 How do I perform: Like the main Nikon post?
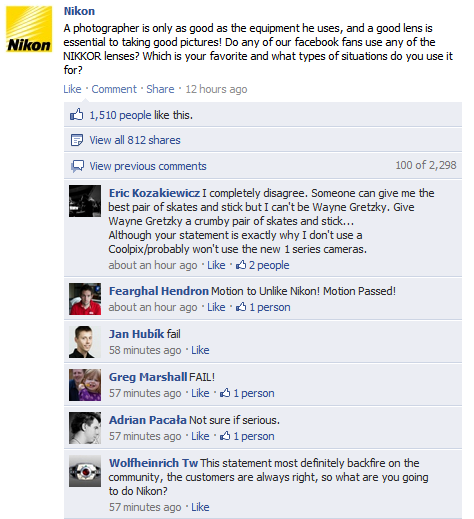72,89
